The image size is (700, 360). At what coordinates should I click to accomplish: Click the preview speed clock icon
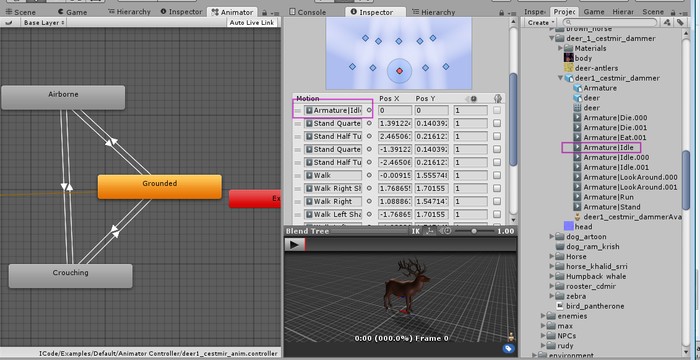pos(445,231)
